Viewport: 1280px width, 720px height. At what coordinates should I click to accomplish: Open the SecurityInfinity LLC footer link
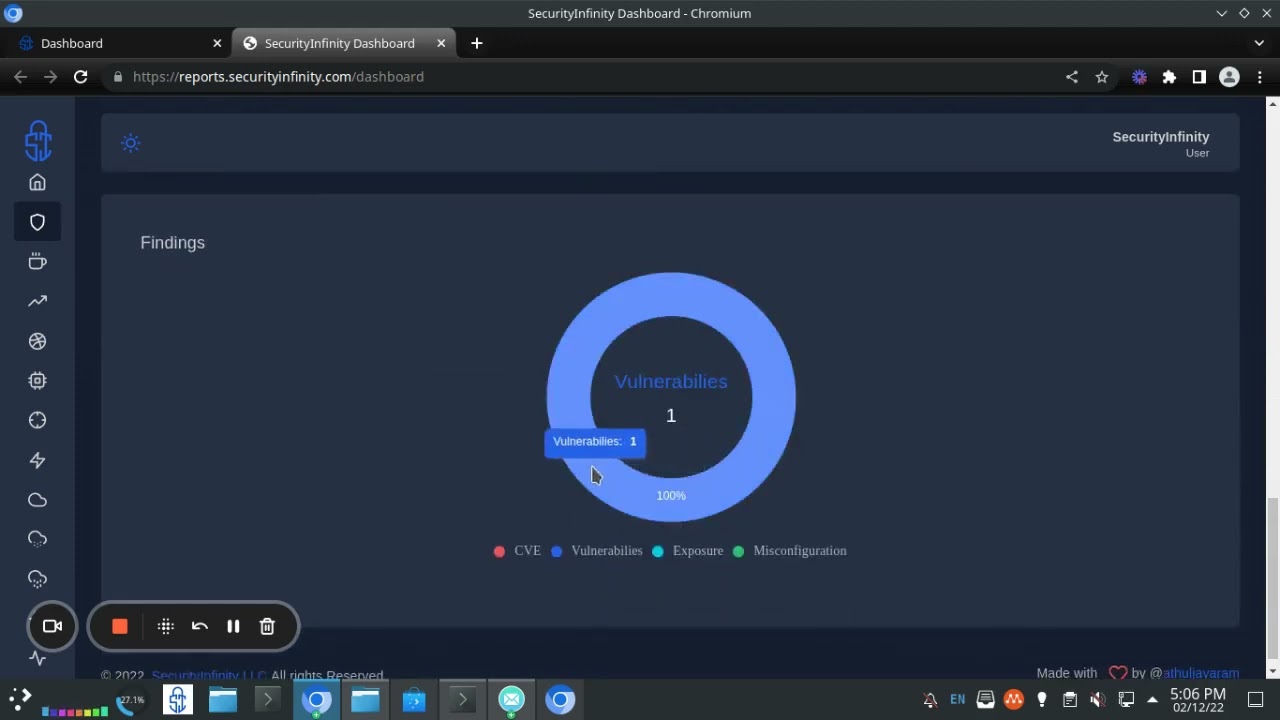coord(209,675)
